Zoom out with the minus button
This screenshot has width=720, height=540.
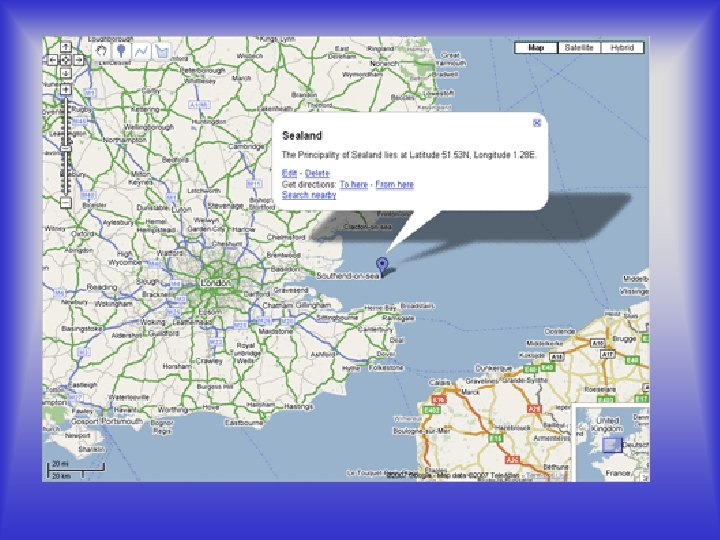(x=66, y=202)
